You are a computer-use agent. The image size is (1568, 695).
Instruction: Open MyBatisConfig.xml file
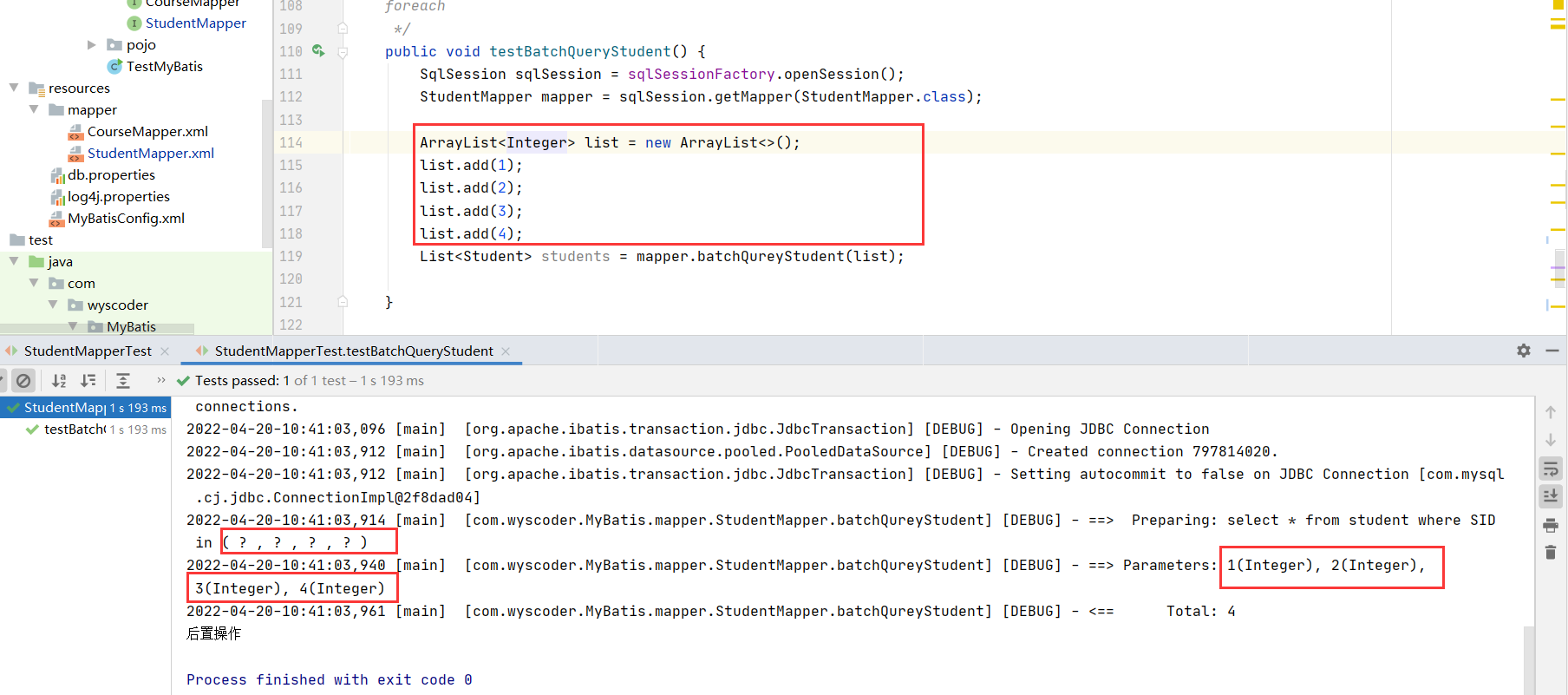pyautogui.click(x=126, y=218)
